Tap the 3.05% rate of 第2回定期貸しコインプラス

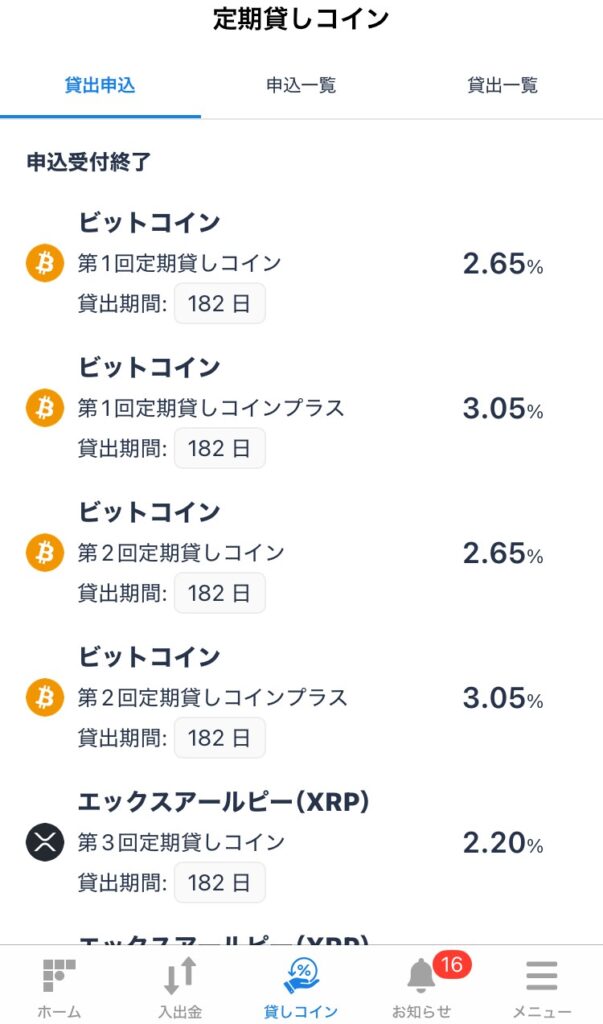(502, 699)
